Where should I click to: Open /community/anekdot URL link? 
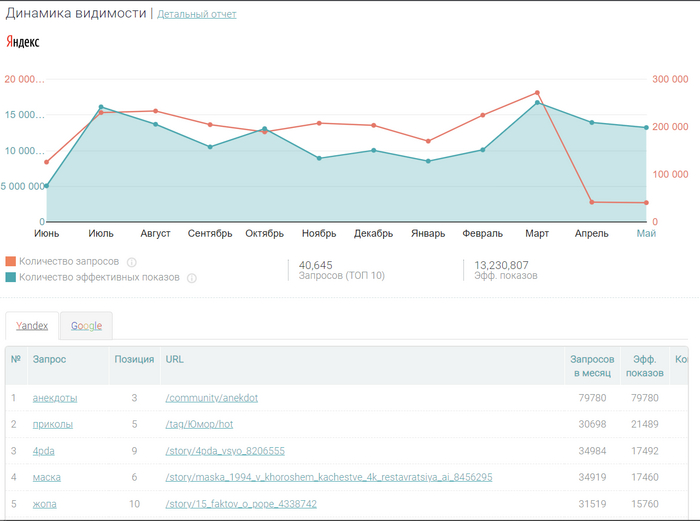pyautogui.click(x=212, y=398)
